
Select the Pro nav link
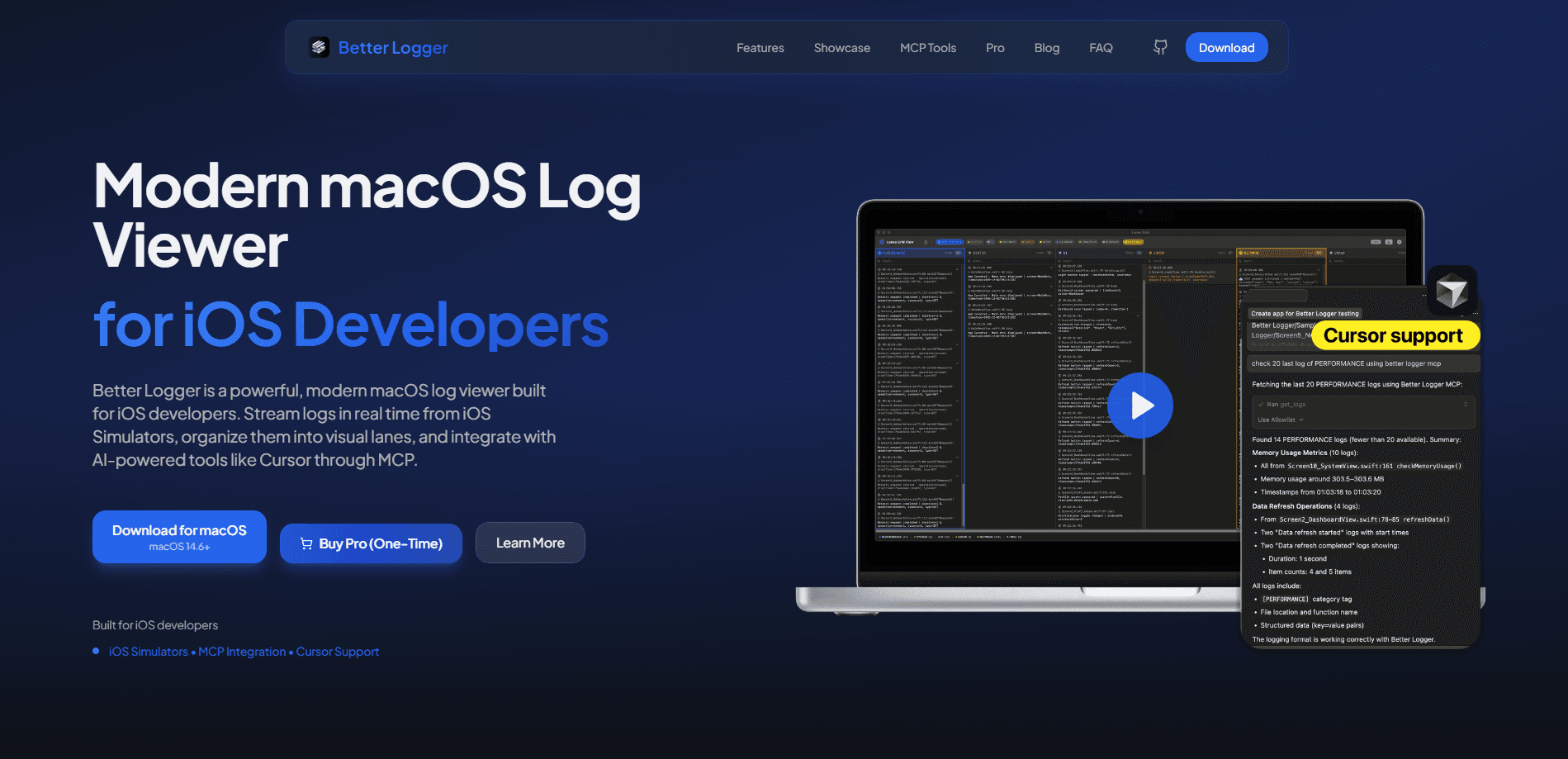pos(995,48)
